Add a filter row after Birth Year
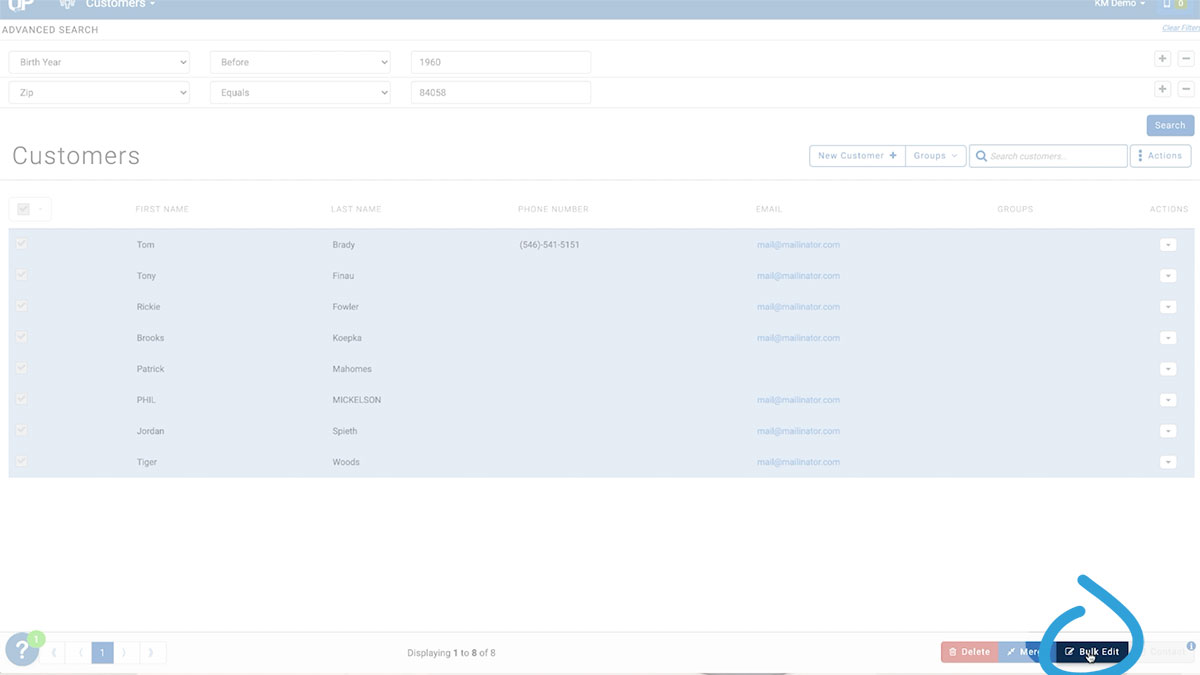 1162,59
